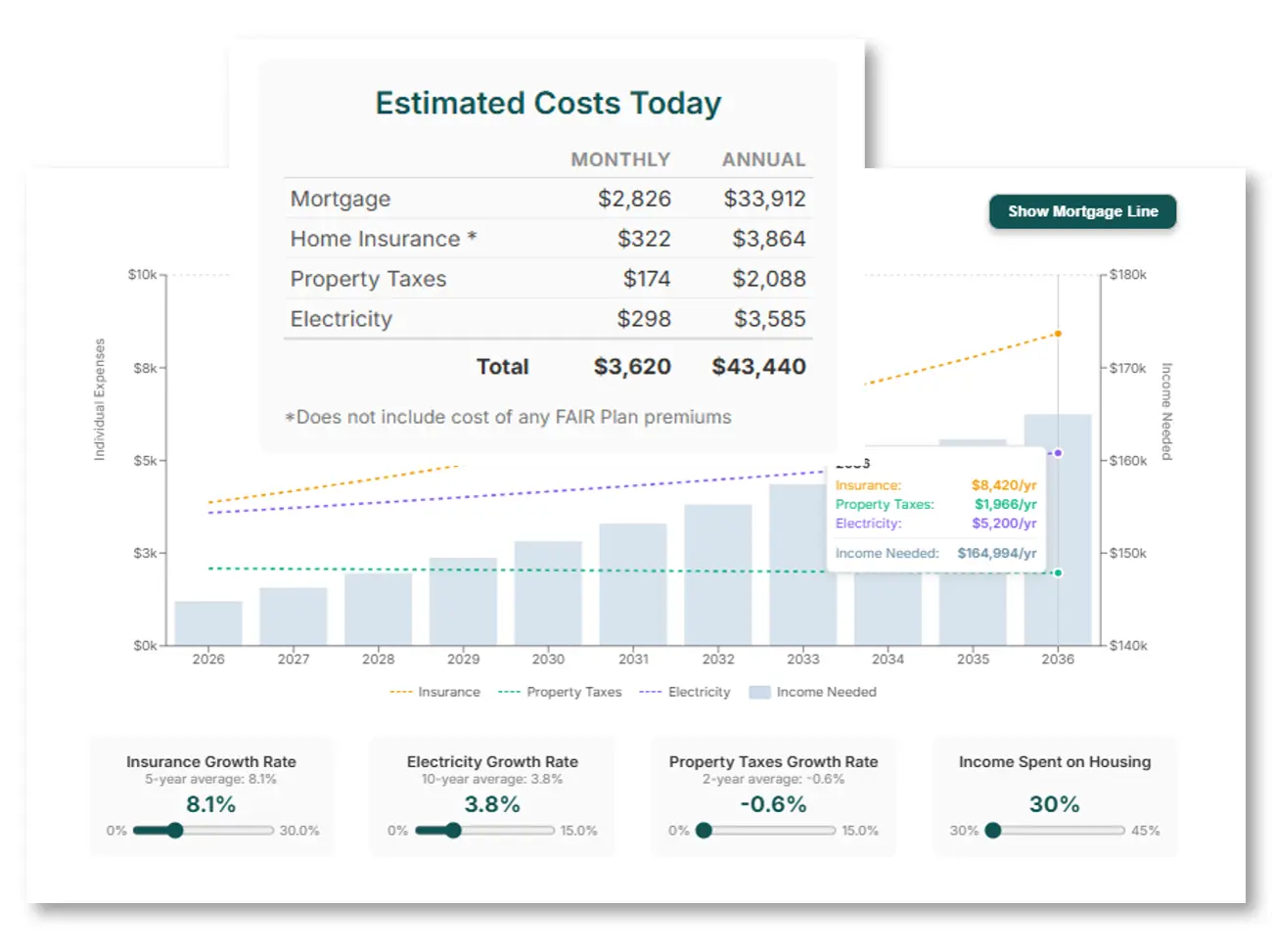The height and width of the screenshot is (952, 1274).
Task: Select the 2029 income needed bar
Action: click(x=463, y=602)
